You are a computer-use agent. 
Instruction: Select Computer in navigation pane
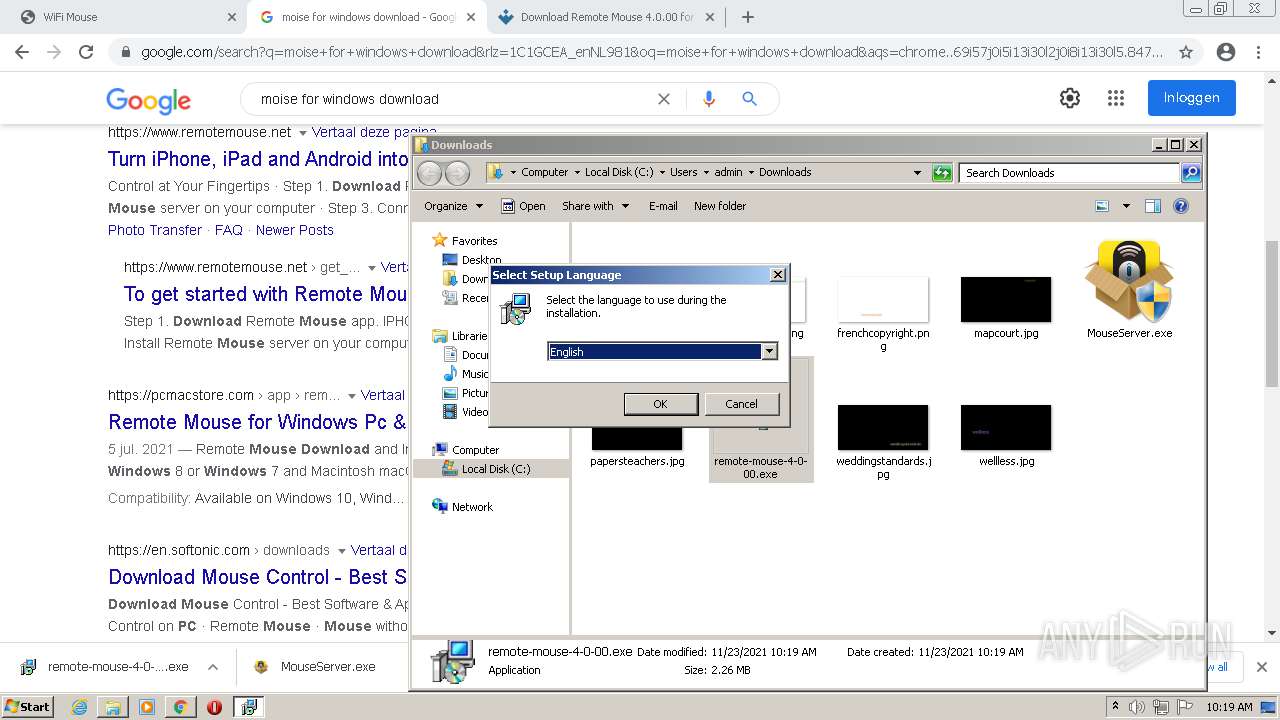point(475,450)
